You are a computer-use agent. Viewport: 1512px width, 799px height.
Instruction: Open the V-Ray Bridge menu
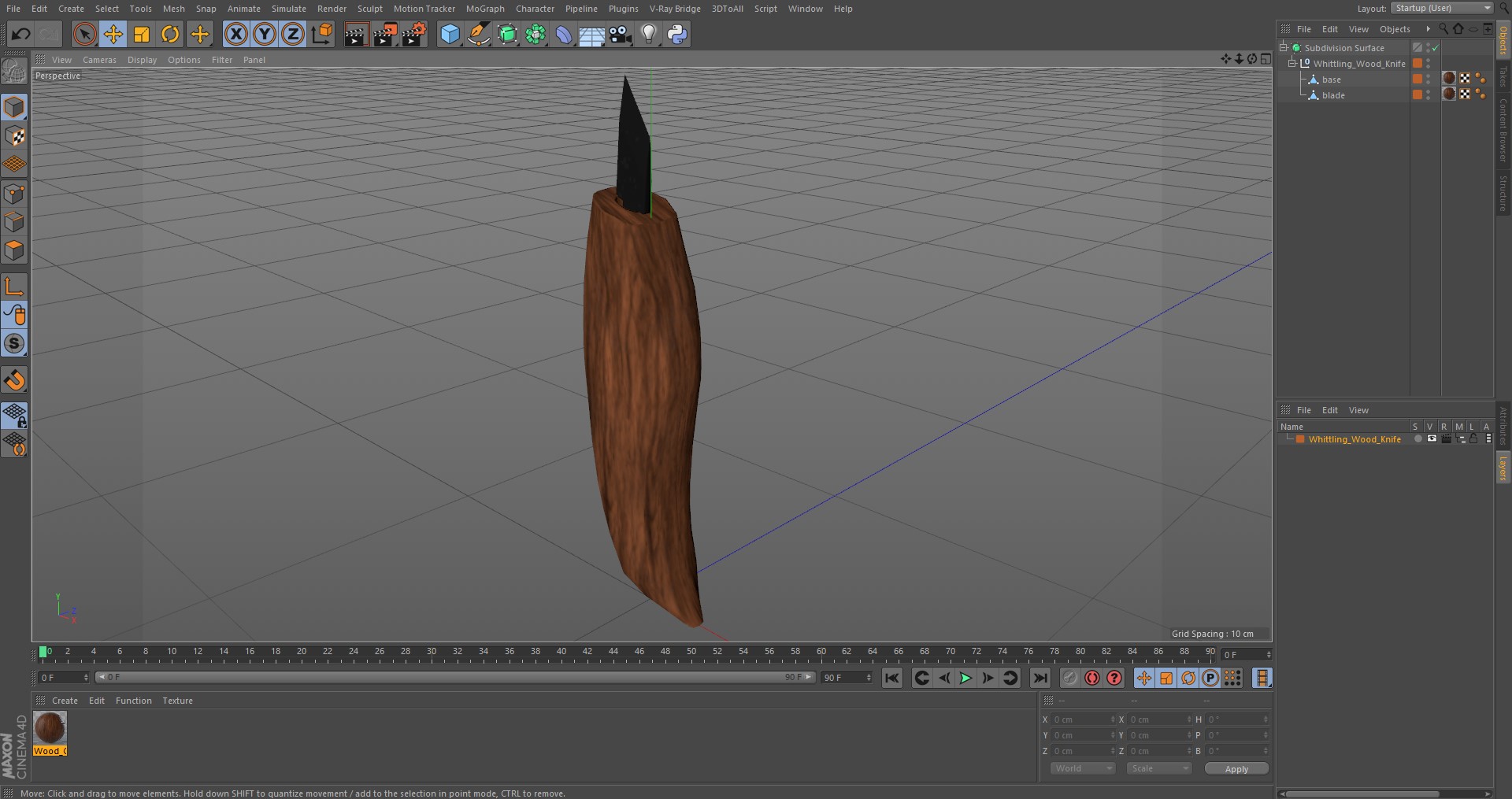[x=675, y=9]
